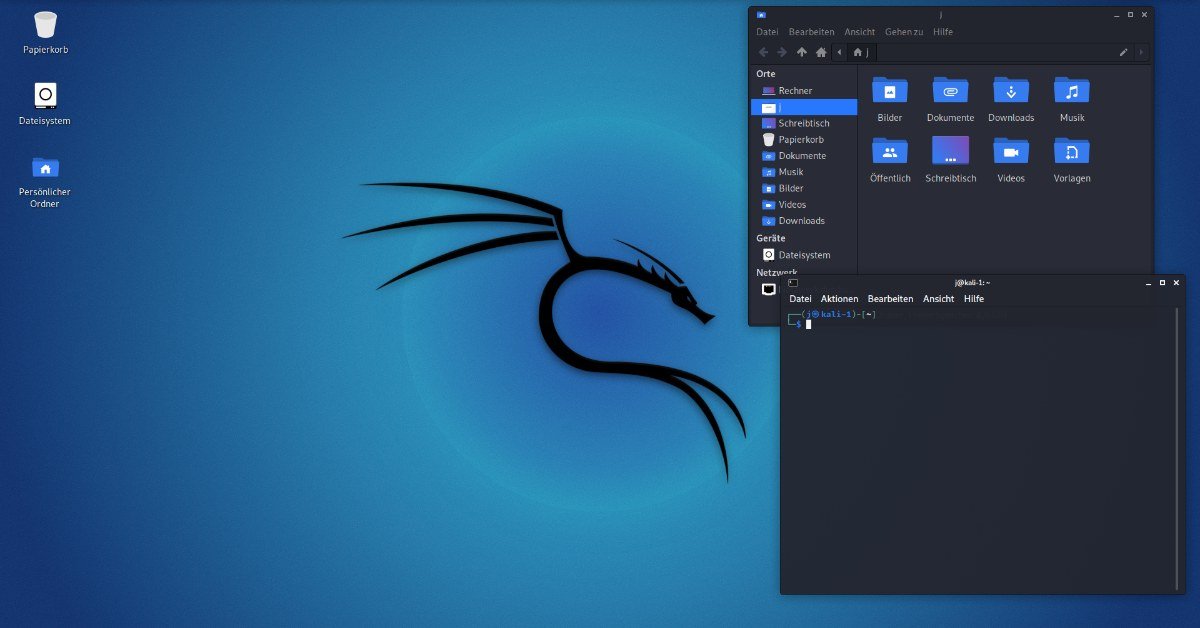1200x628 pixels.
Task: Open Dateisystem under Geräte in sidebar
Action: coord(804,255)
